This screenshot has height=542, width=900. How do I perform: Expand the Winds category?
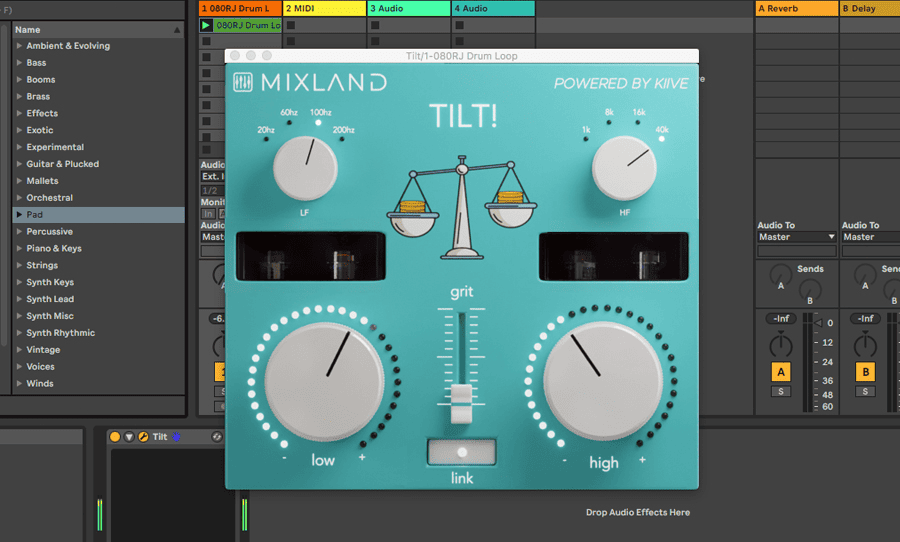click(x=19, y=383)
